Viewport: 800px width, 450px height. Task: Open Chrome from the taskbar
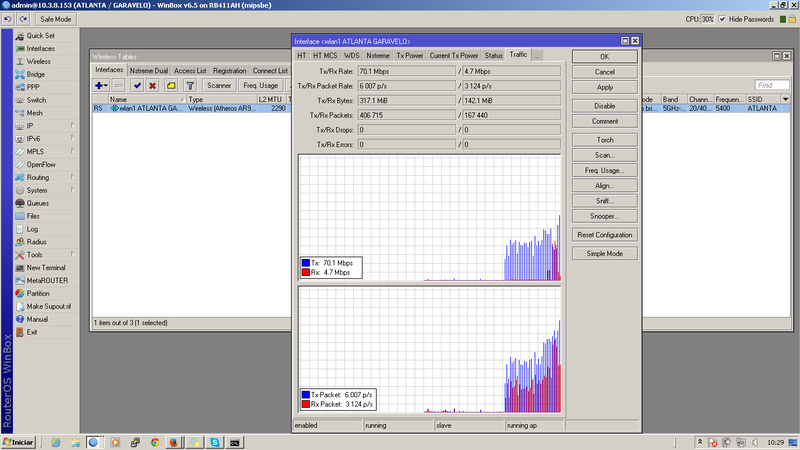pos(155,442)
